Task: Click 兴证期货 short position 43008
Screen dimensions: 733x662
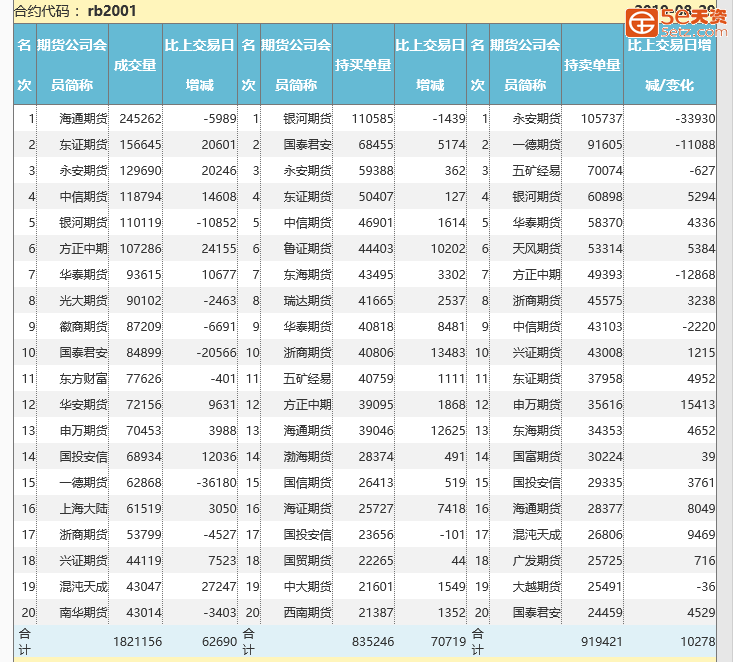Action: 605,353
